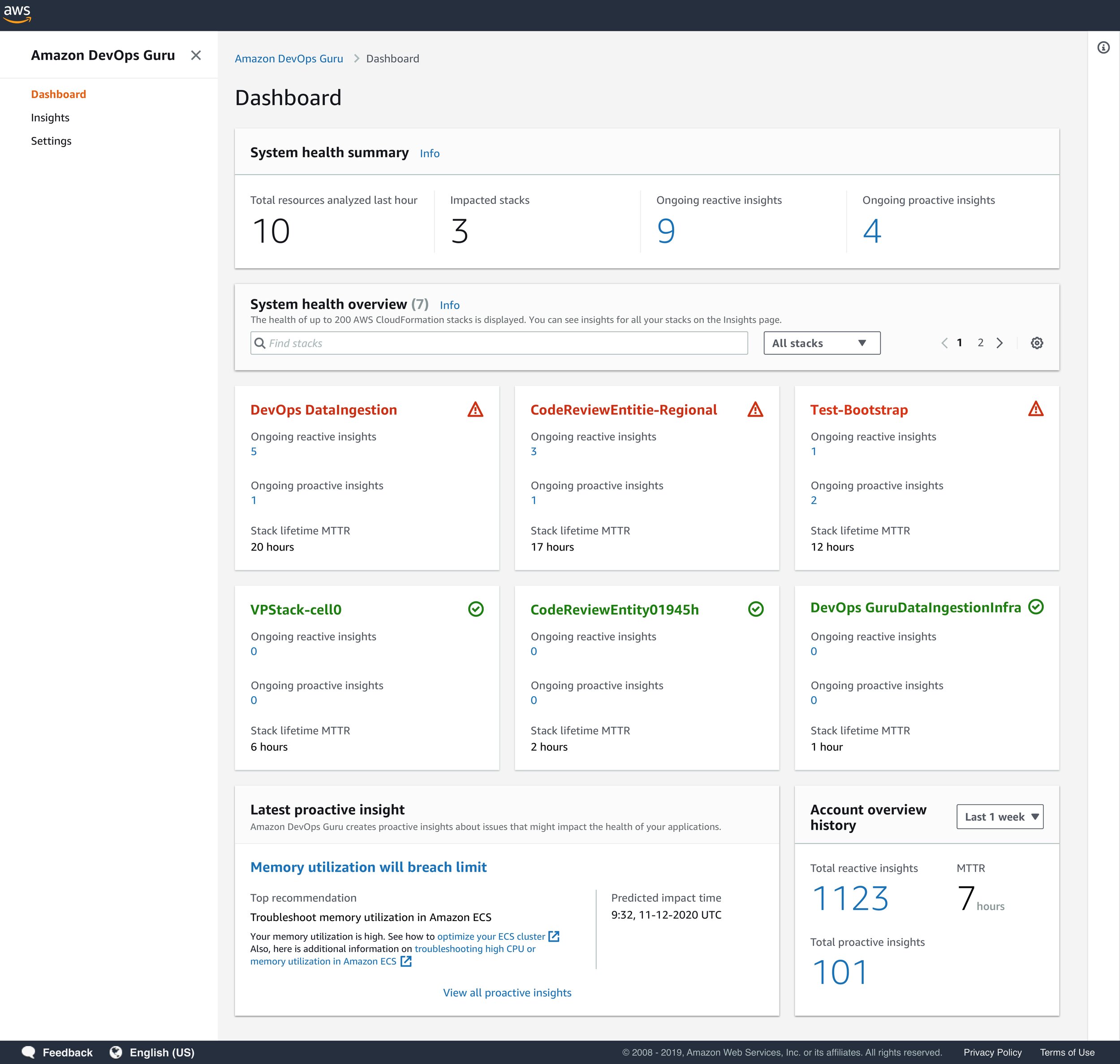Viewport: 1120px width, 1064px height.
Task: Click total resources analyzed value 10
Action: point(271,232)
